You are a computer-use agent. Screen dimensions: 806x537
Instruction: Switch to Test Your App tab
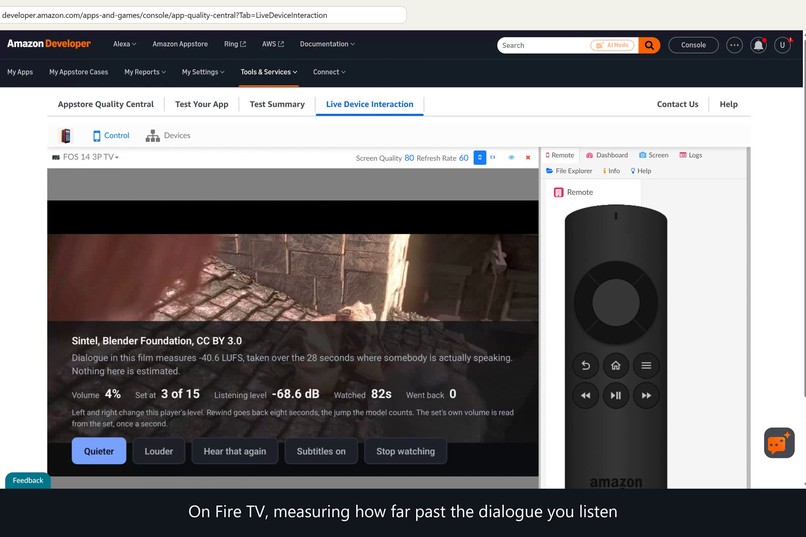point(202,104)
